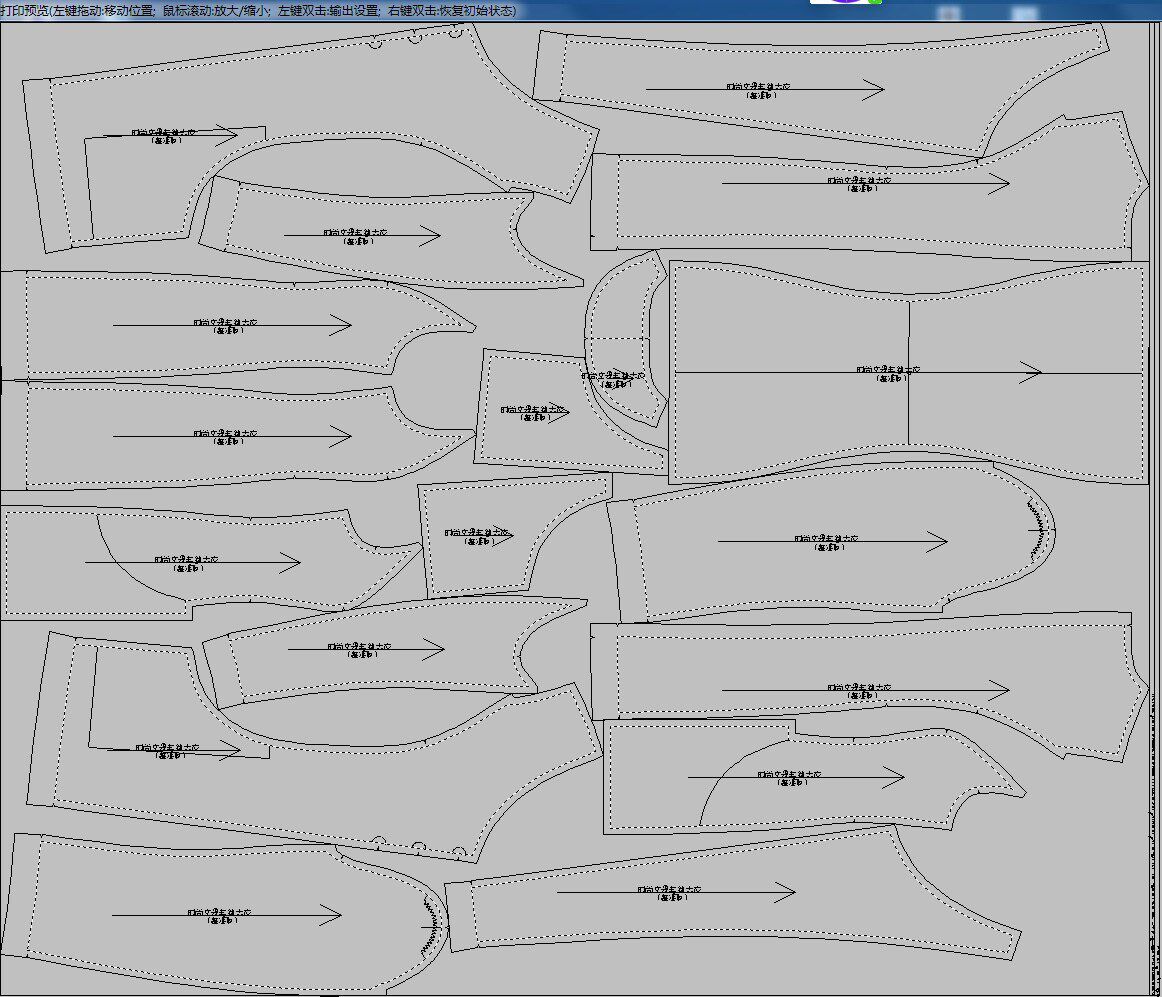The image size is (1162, 997).
Task: Click the grain arrowhead on the large center panel
Action: (x=1031, y=373)
